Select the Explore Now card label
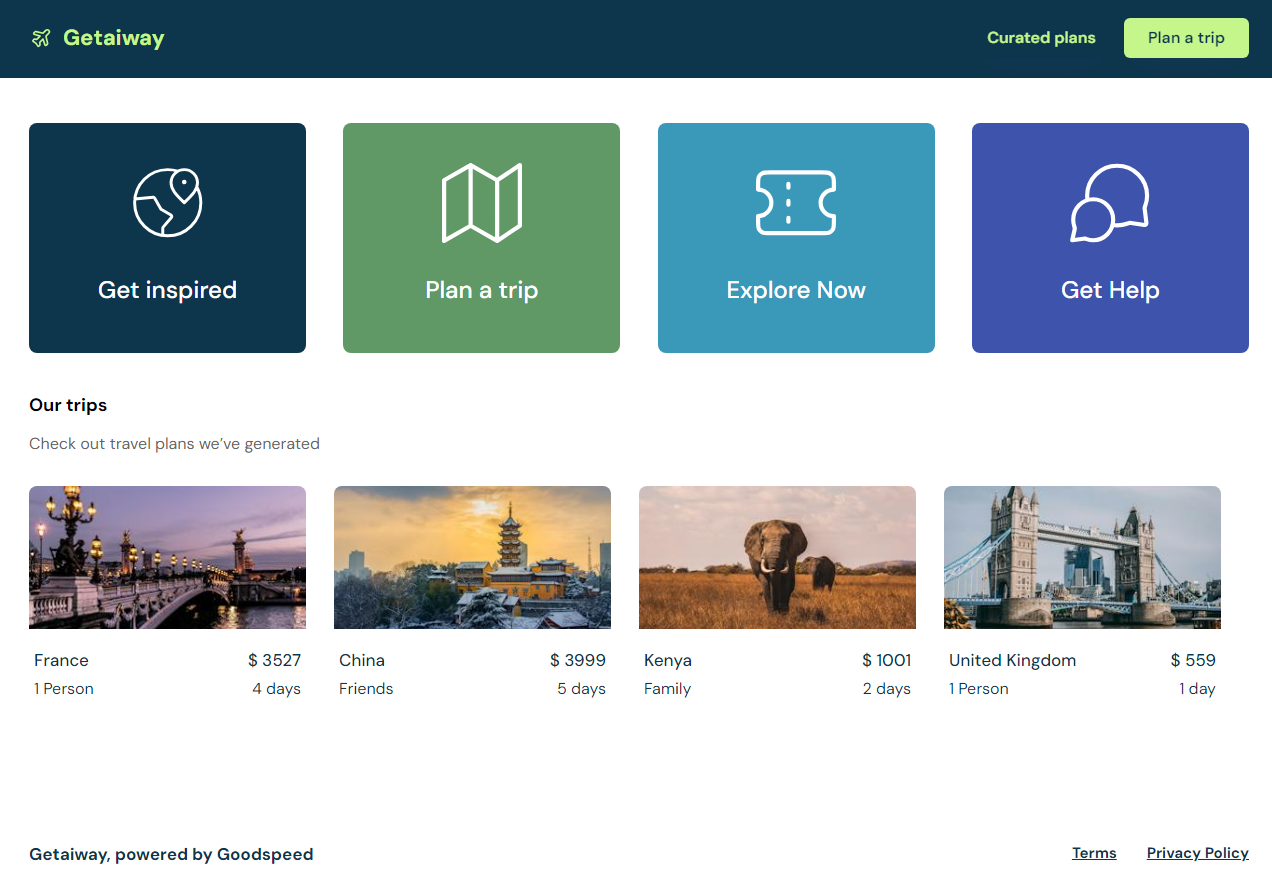The width and height of the screenshot is (1272, 890). 796,290
